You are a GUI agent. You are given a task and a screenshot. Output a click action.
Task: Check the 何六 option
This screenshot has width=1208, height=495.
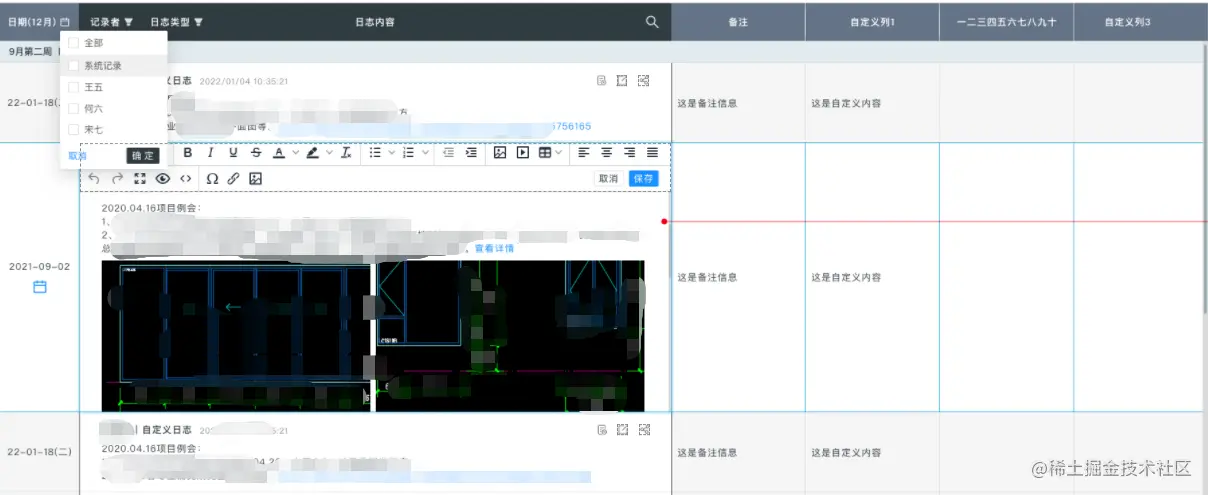point(73,108)
